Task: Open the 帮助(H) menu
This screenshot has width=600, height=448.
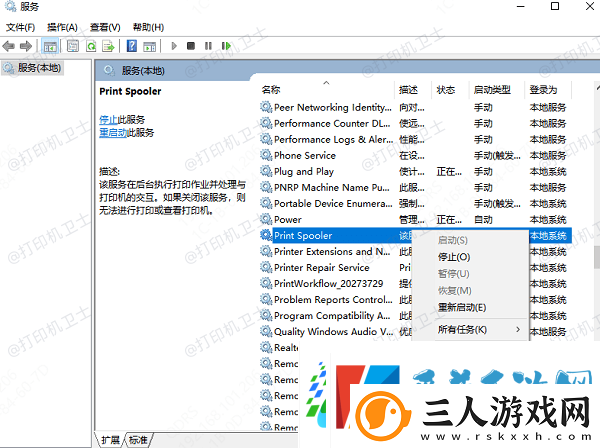Action: [x=148, y=27]
